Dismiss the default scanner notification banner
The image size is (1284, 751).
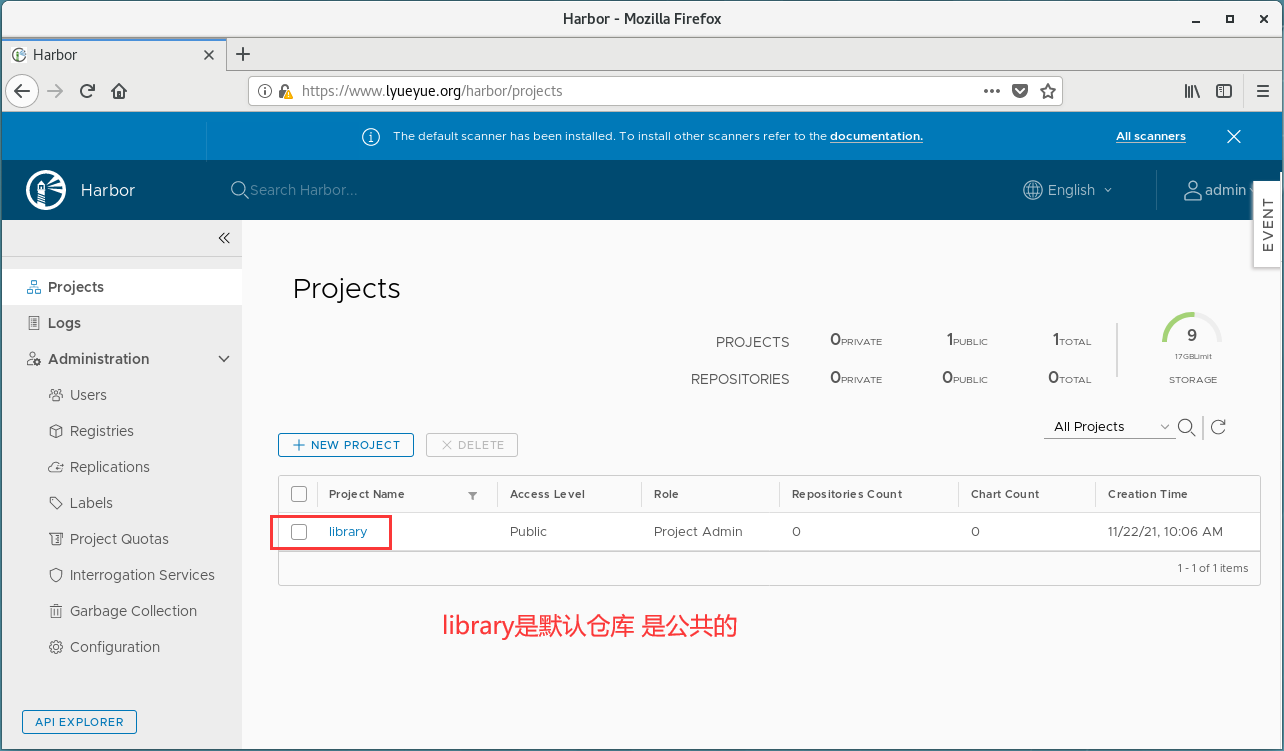[1234, 136]
